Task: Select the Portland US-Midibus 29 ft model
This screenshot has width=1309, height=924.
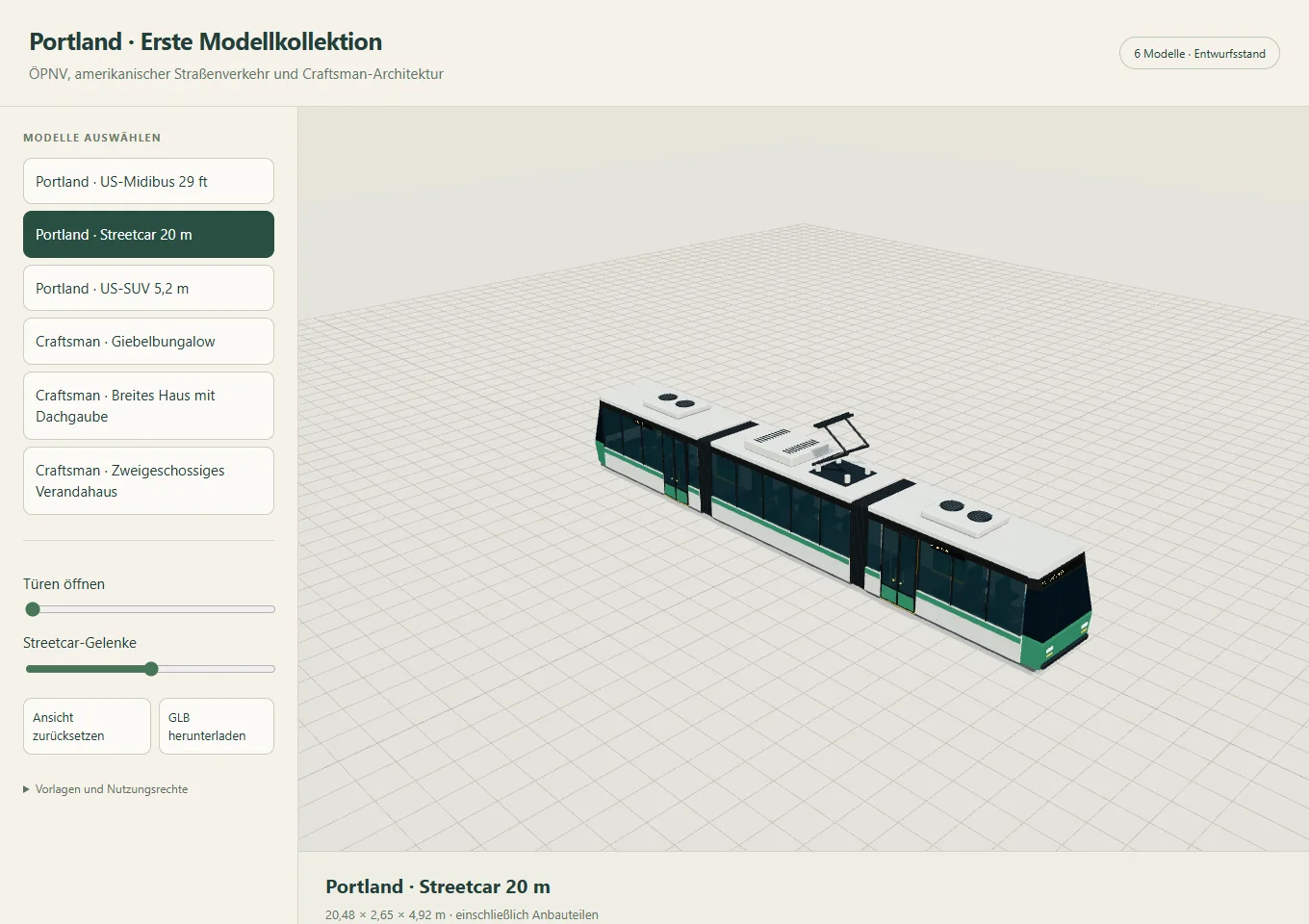Action: 148,181
